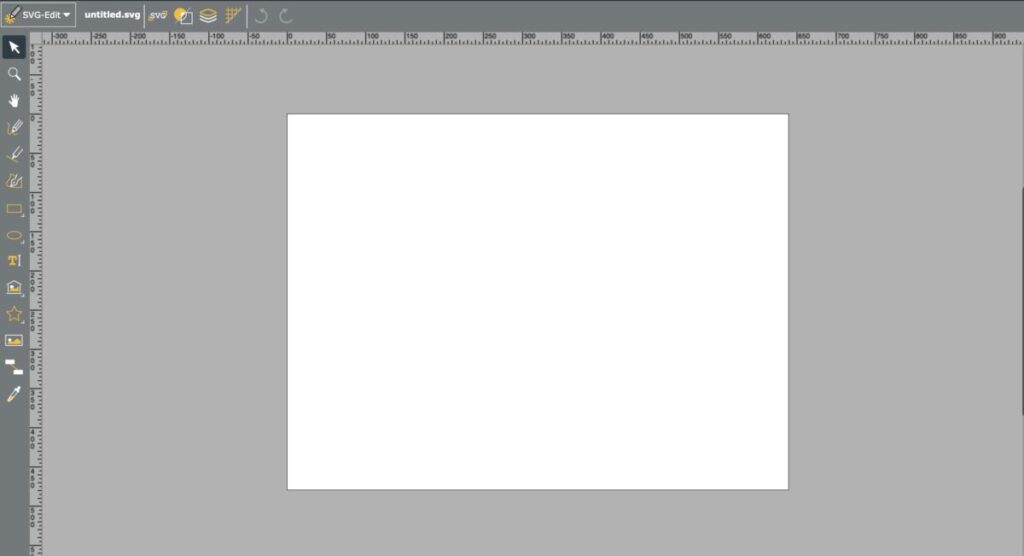The width and height of the screenshot is (1024, 556).
Task: Expand the Ellipse tool flyout
Action: tap(24, 241)
